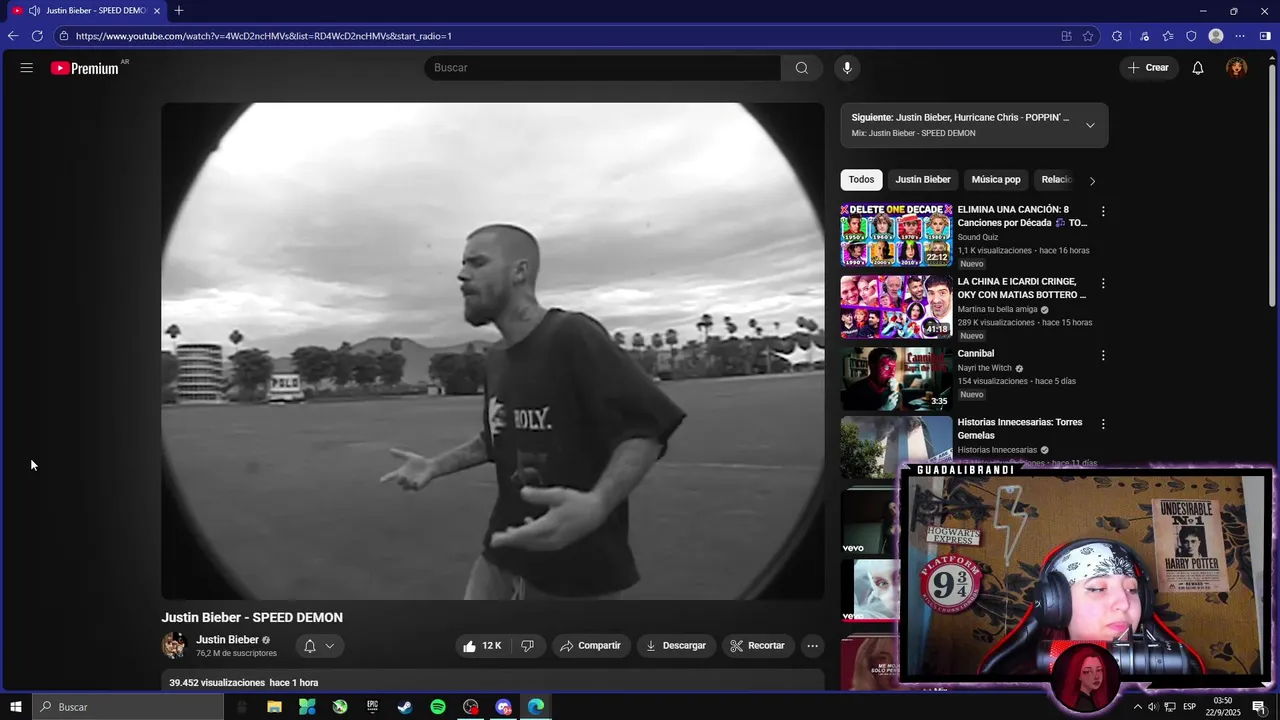Viewport: 1280px width, 720px height.
Task: Open Sound Quiz channel name
Action: (x=978, y=237)
